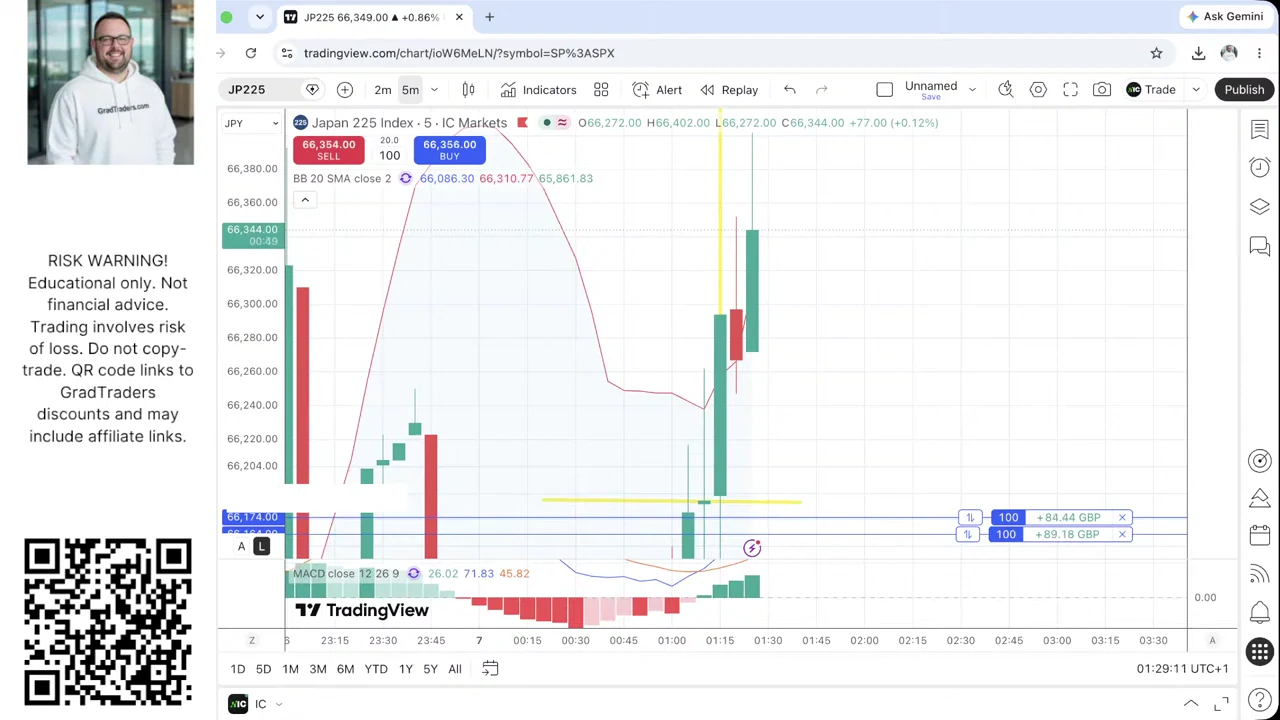Toggle log scale with the L button

(x=261, y=546)
